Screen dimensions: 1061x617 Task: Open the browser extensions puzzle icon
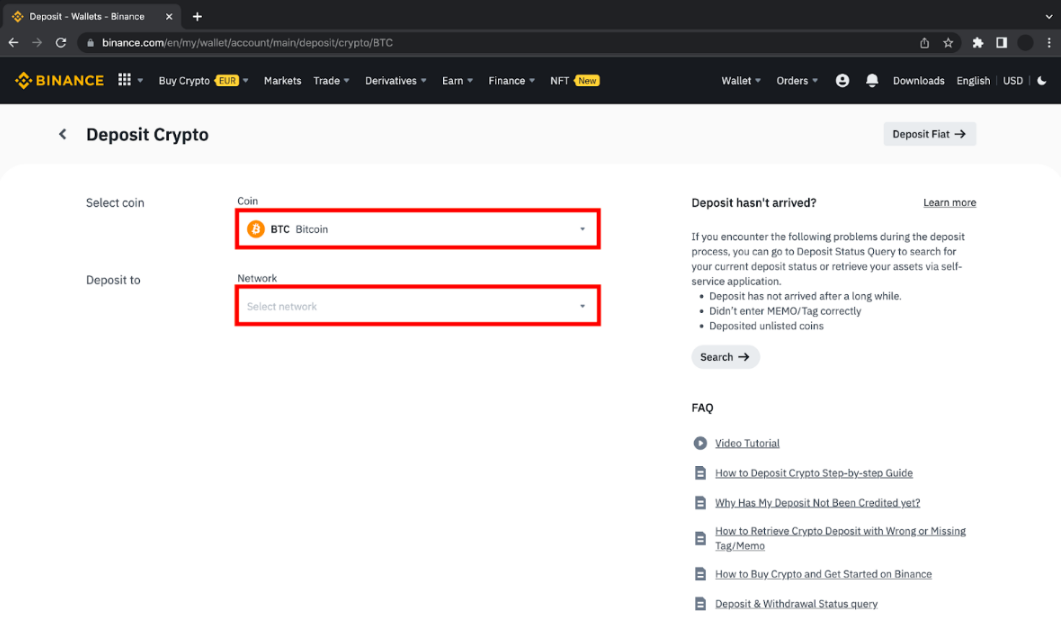click(x=978, y=43)
